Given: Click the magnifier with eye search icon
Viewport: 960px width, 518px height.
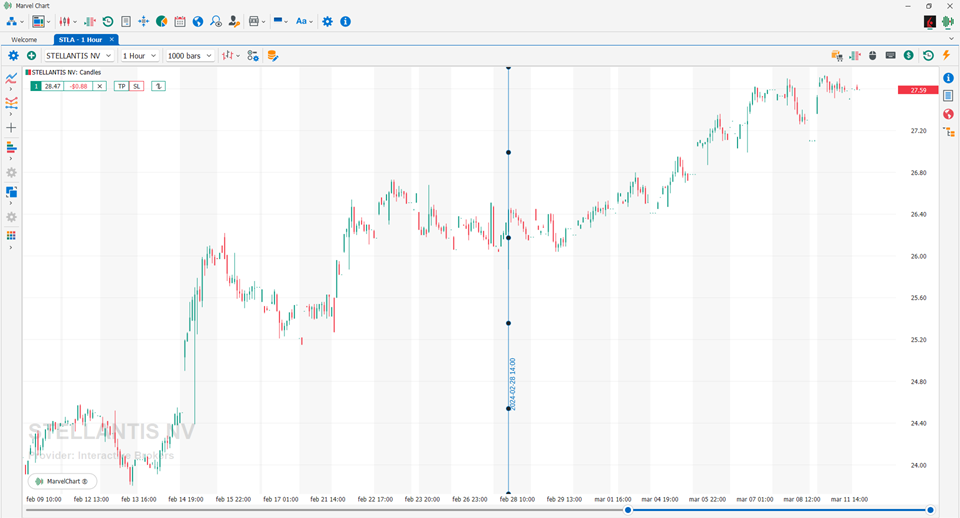Looking at the screenshot, I should pos(216,21).
